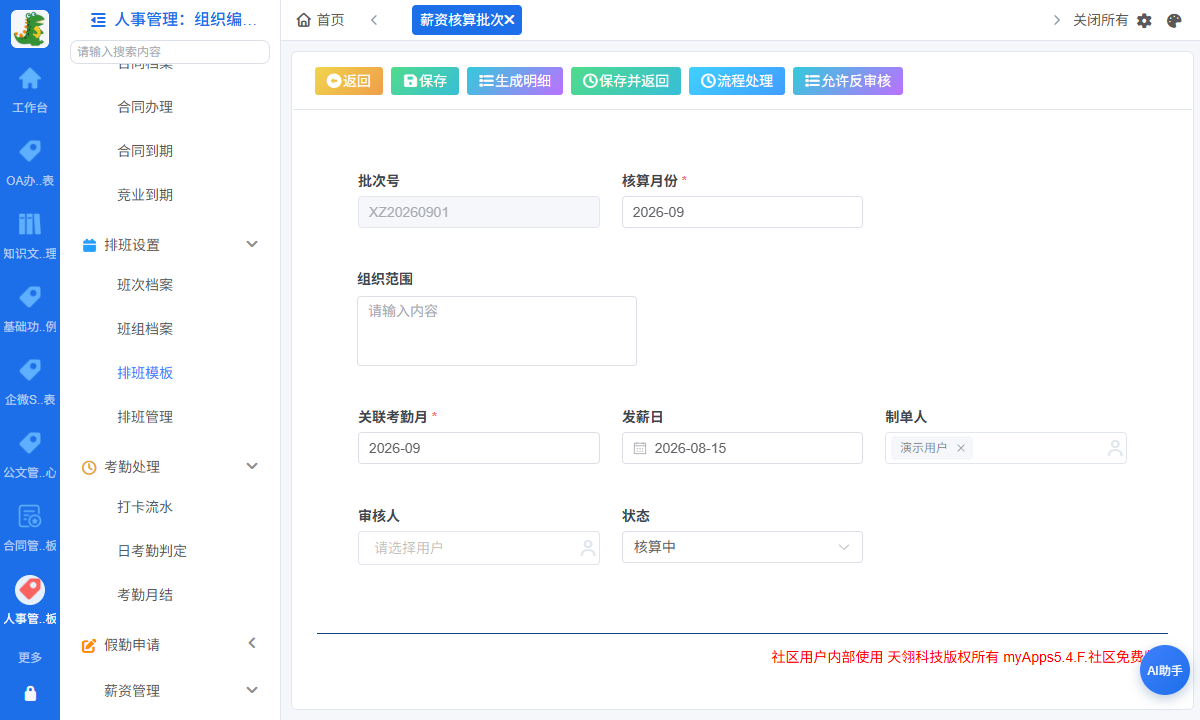Open the 基础功..例 sidebar icon
Screen dimensions: 1200x720
(30, 297)
